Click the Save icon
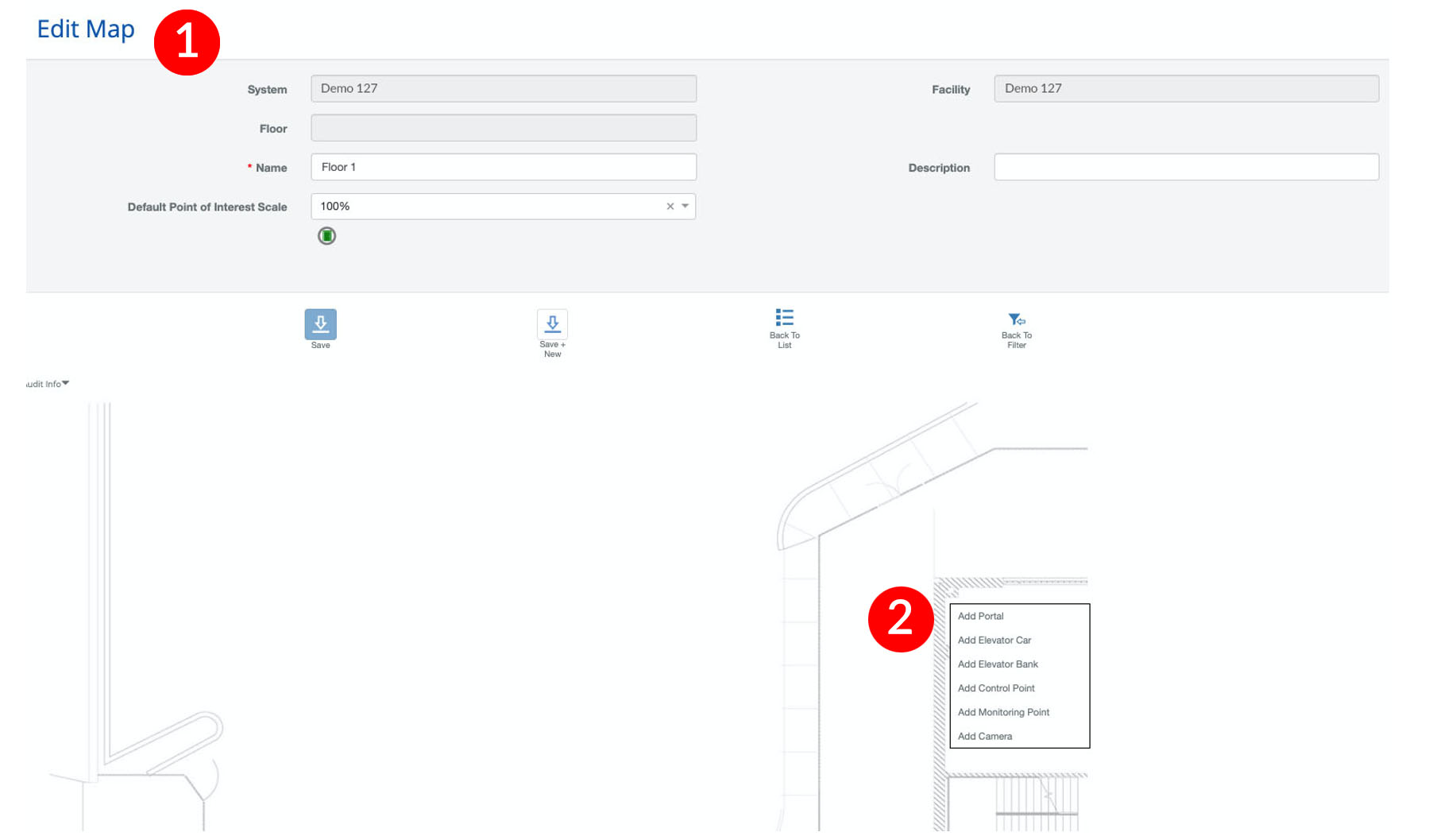 (320, 324)
